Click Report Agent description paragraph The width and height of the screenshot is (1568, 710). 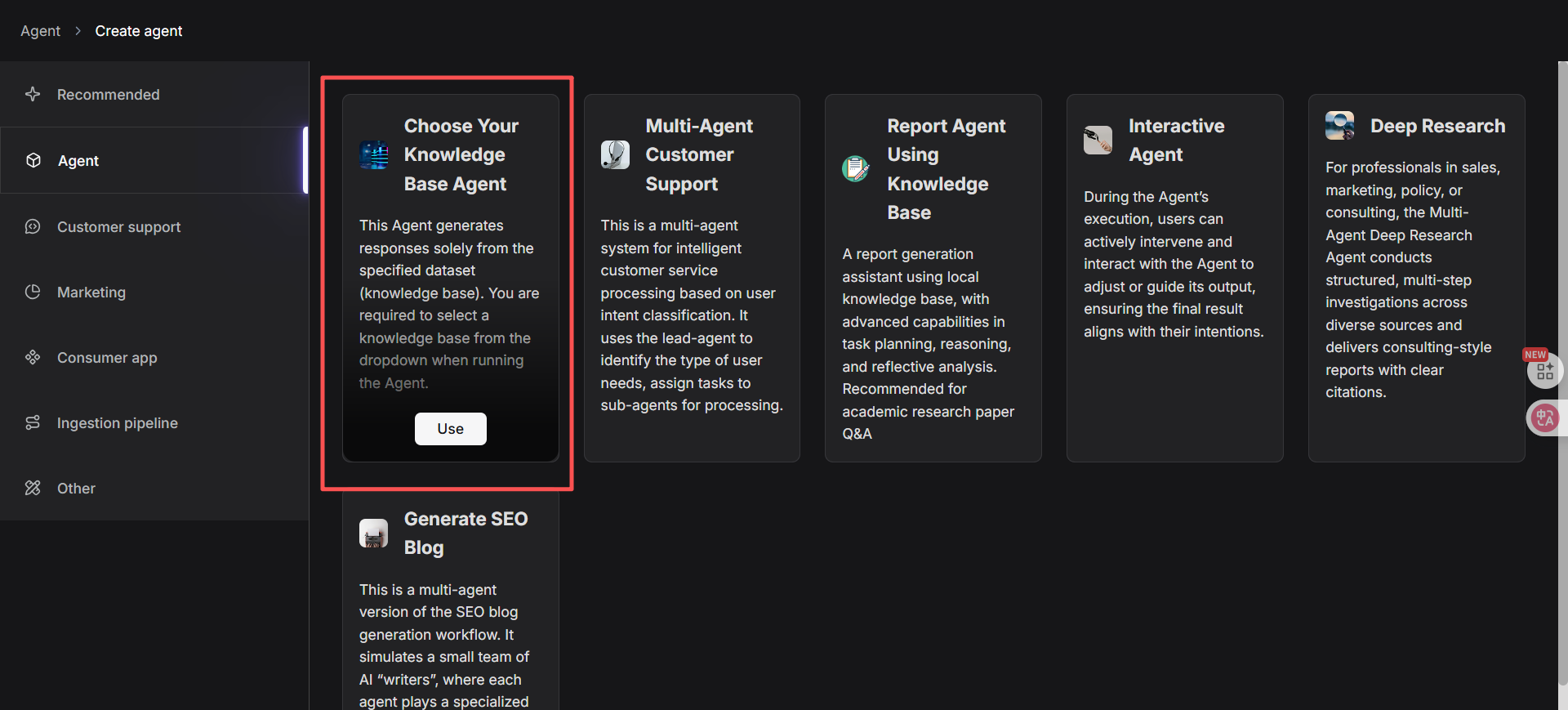tap(929, 344)
